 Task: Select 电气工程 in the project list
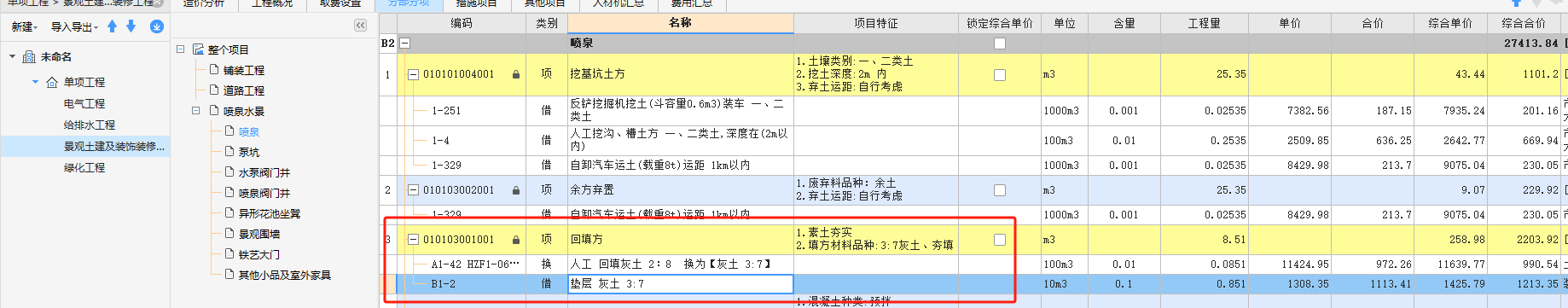pos(84,103)
